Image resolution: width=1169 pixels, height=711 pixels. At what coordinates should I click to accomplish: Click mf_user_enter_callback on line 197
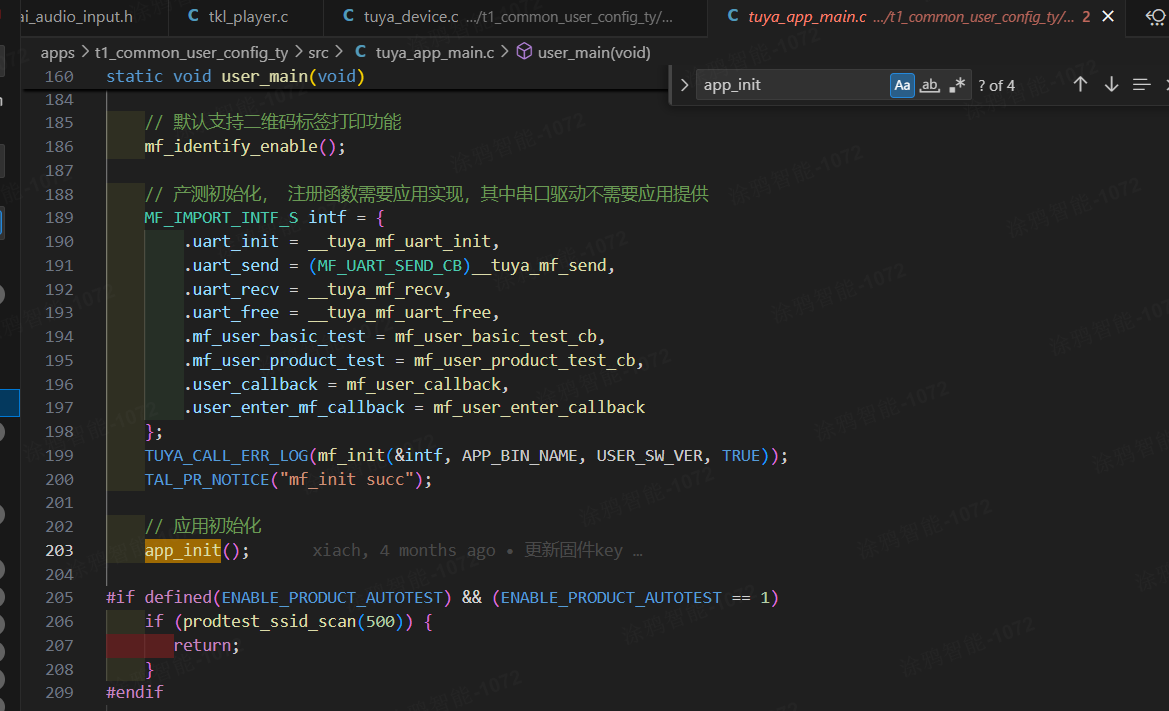[x=539, y=408]
